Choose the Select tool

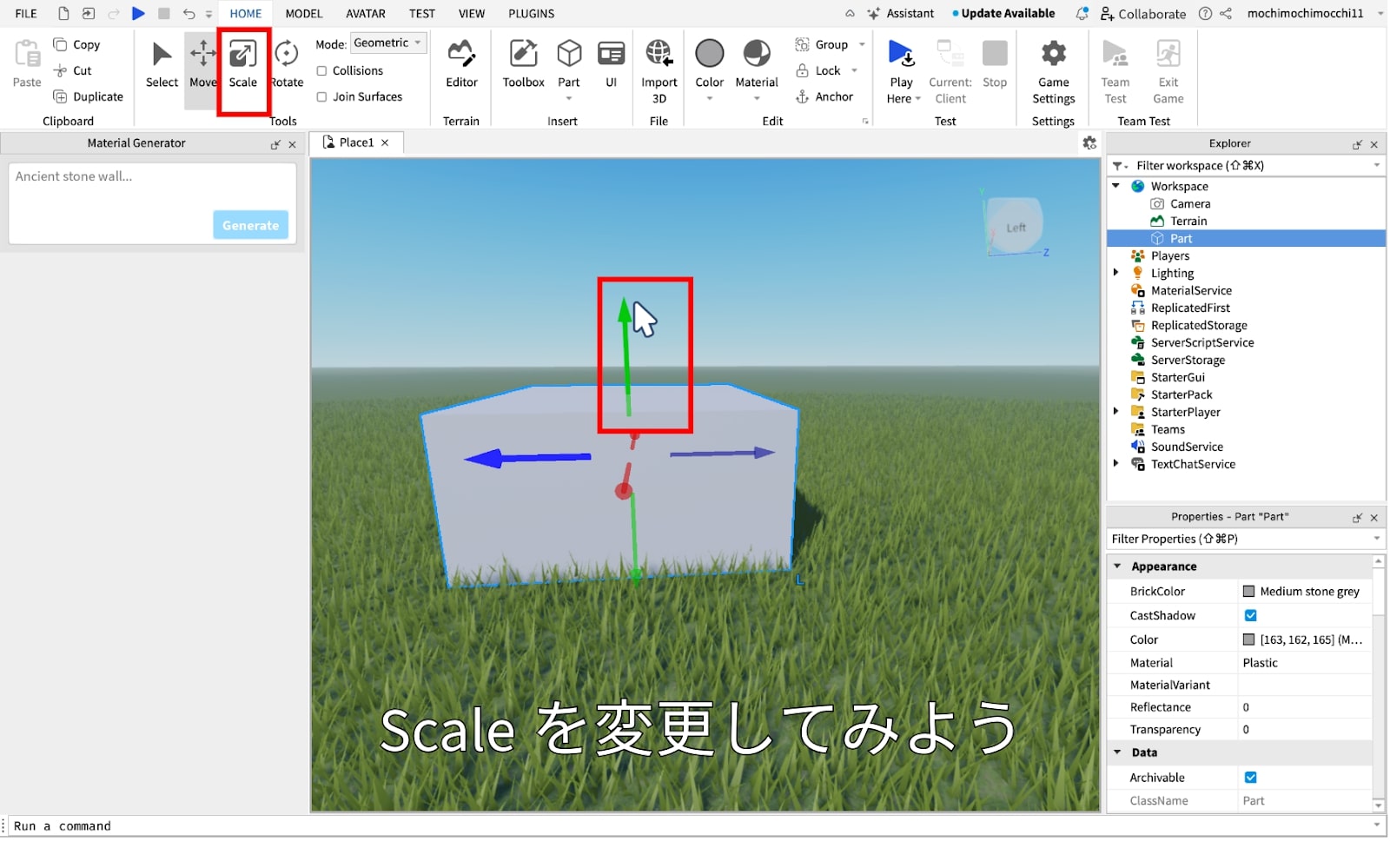[x=162, y=64]
